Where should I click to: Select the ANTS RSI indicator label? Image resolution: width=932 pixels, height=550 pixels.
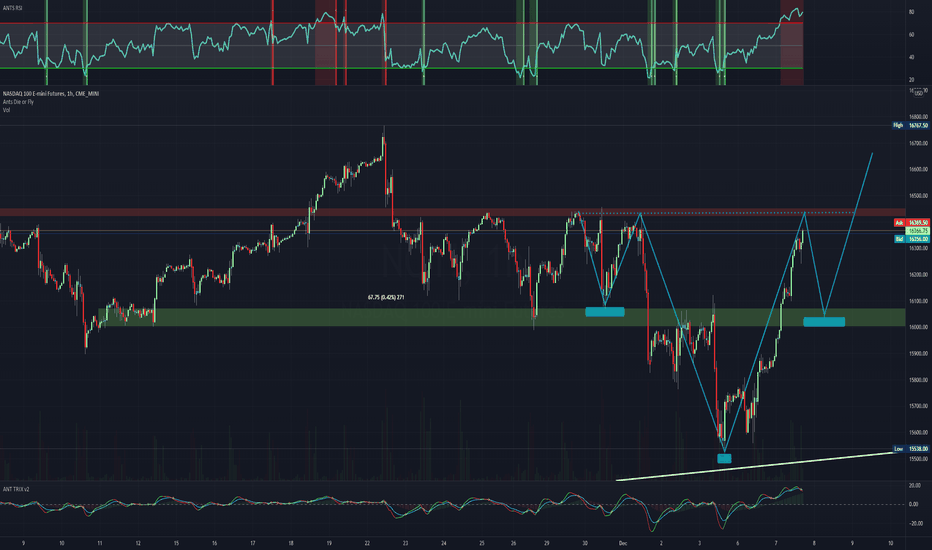tap(12, 8)
